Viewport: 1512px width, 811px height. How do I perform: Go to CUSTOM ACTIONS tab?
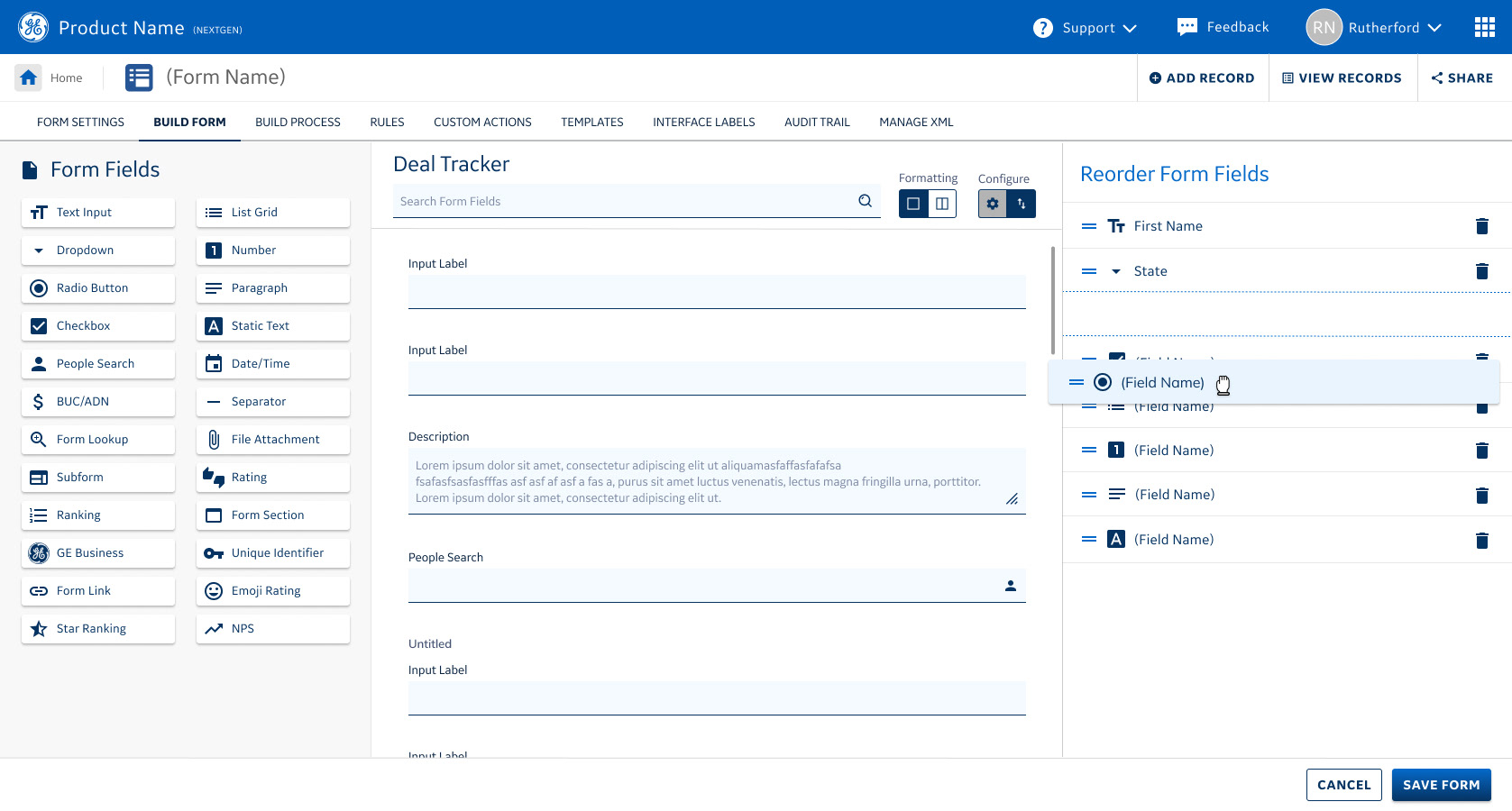[482, 122]
